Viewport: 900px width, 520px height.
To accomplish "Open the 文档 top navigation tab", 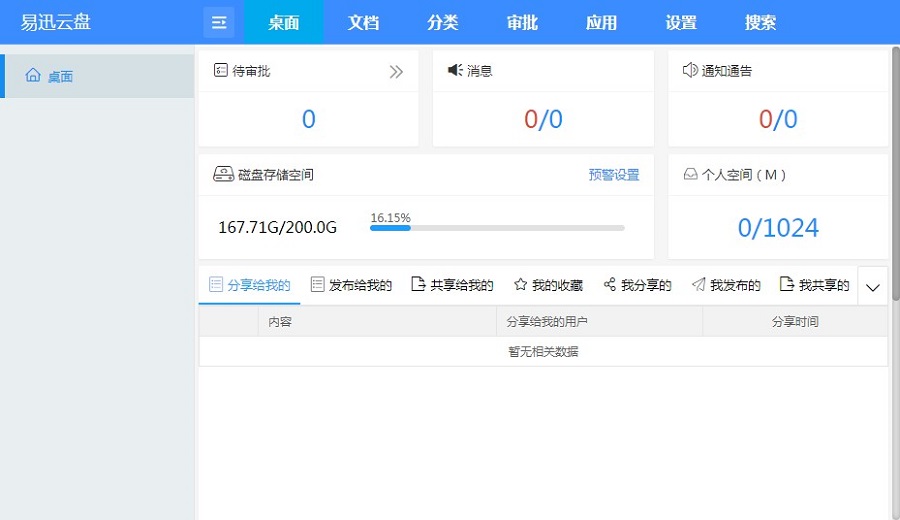I will click(363, 22).
